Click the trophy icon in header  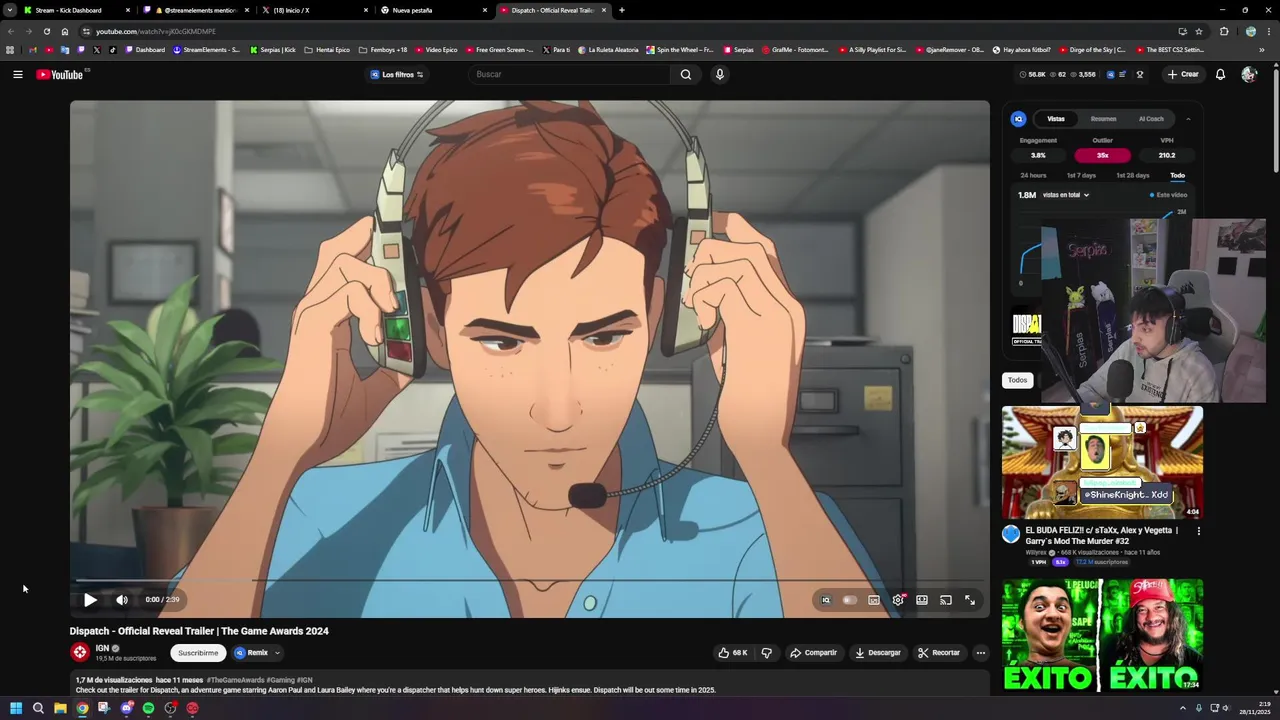[x=1139, y=74]
